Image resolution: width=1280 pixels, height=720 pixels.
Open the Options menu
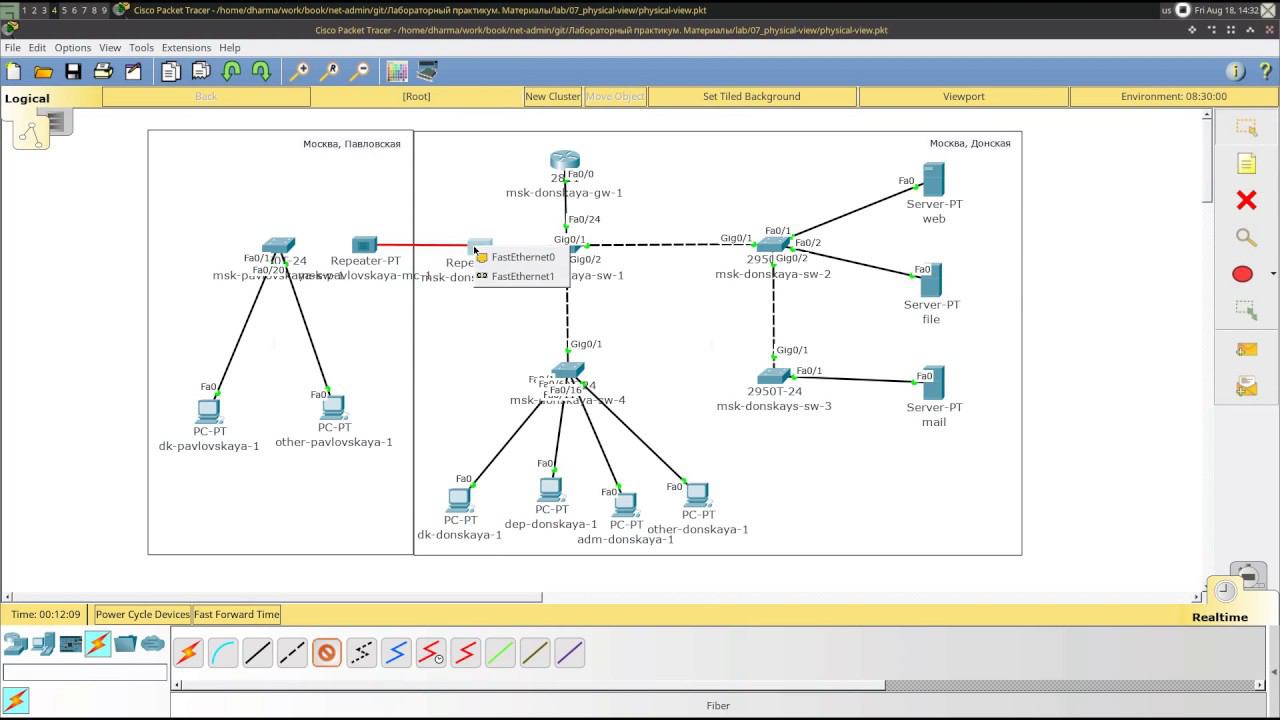(x=73, y=47)
